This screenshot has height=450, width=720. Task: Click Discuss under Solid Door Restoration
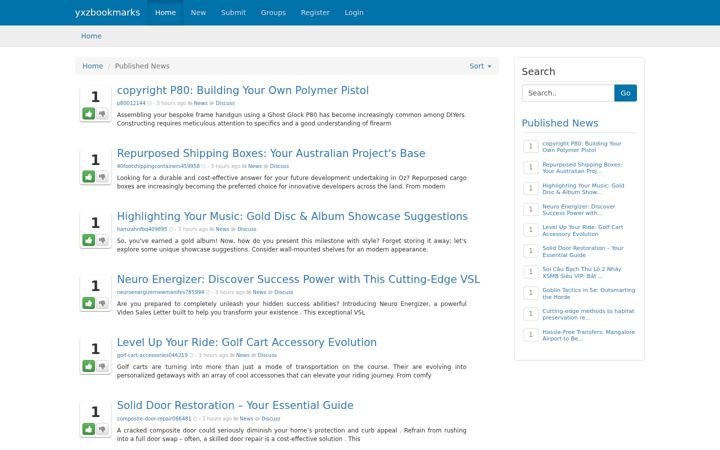coord(271,419)
